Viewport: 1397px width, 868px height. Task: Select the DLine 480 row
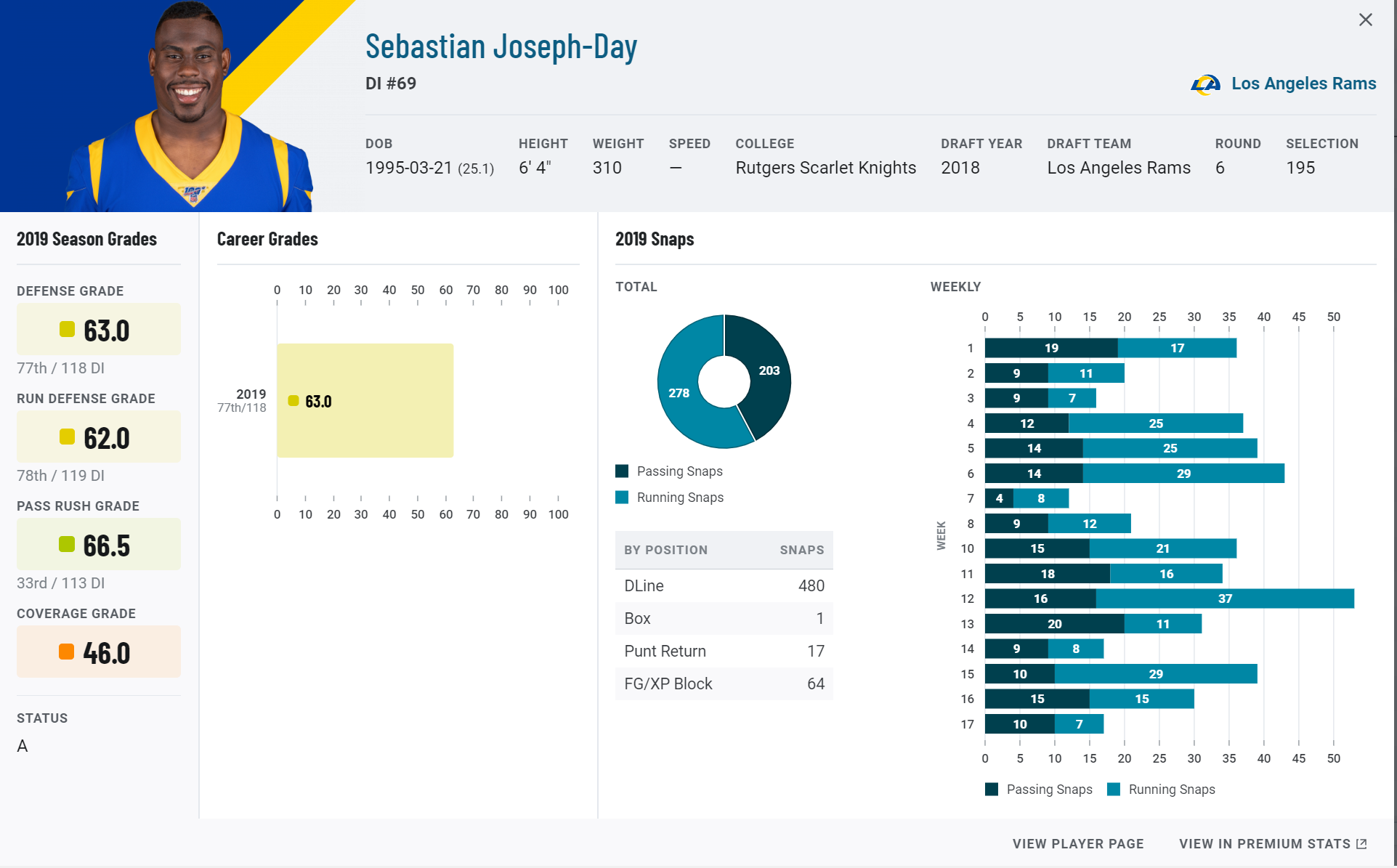pyautogui.click(x=724, y=585)
